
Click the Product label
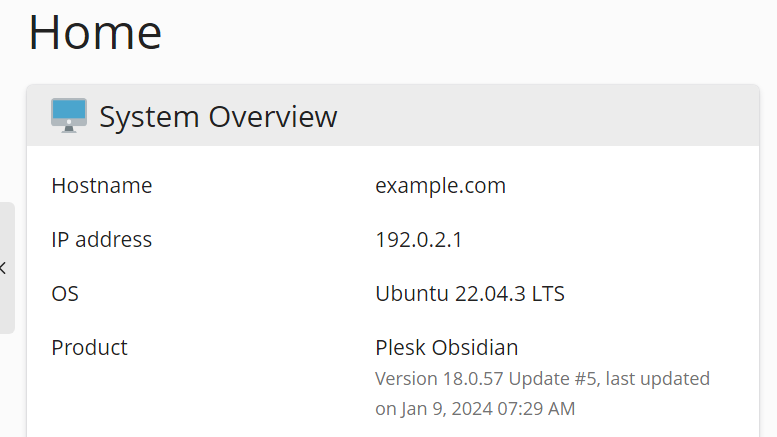pyautogui.click(x=89, y=348)
